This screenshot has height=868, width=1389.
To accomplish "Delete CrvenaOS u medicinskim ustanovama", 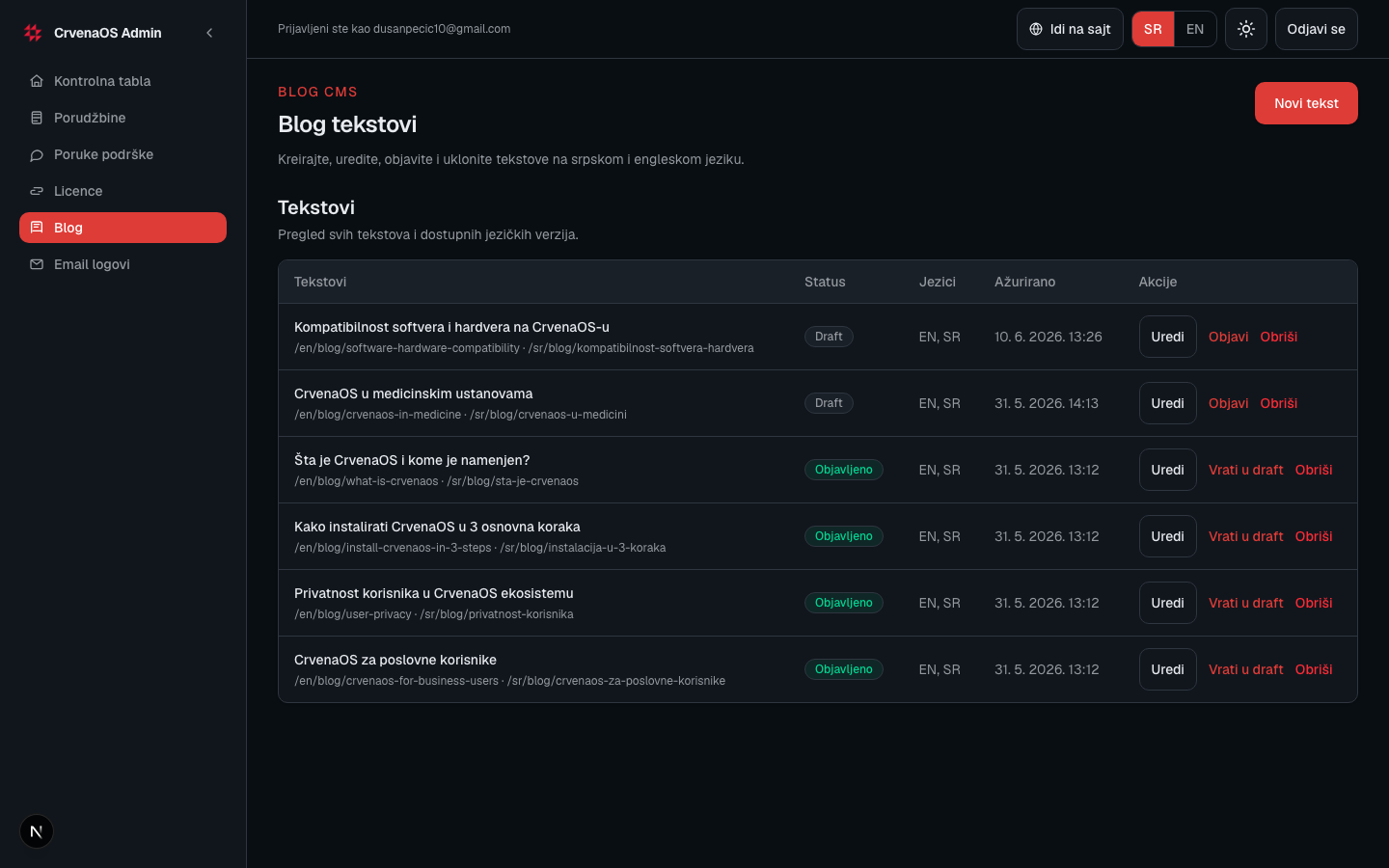I will point(1278,403).
